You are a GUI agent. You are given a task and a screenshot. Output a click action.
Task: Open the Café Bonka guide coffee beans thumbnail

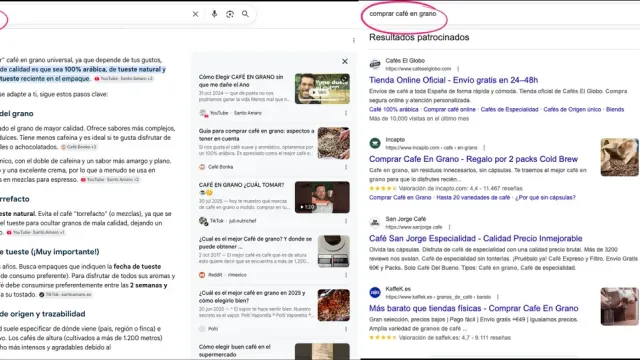pyautogui.click(x=333, y=143)
